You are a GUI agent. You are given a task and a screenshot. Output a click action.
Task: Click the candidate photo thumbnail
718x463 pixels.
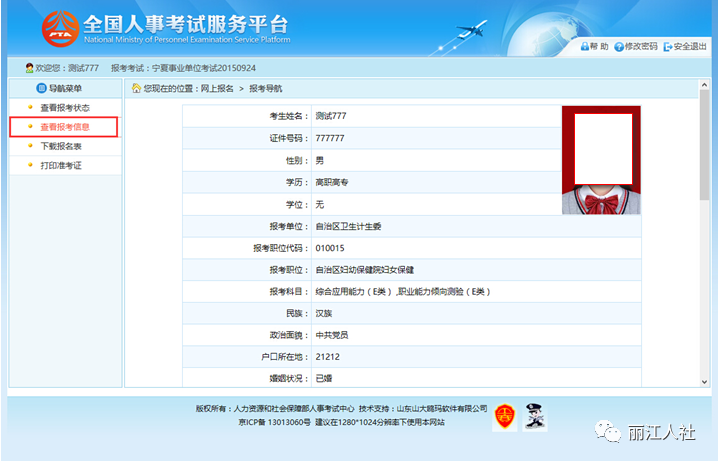[x=601, y=160]
